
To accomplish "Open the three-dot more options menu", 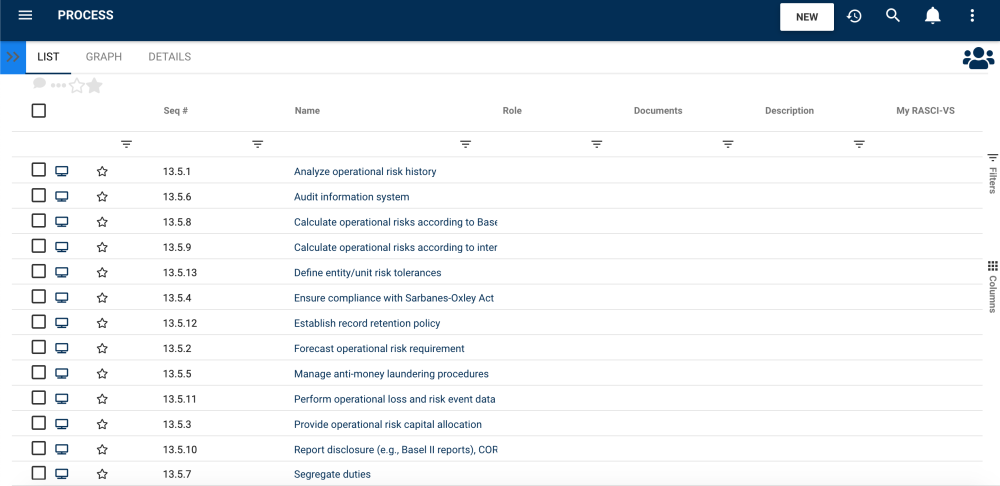I will coord(972,16).
